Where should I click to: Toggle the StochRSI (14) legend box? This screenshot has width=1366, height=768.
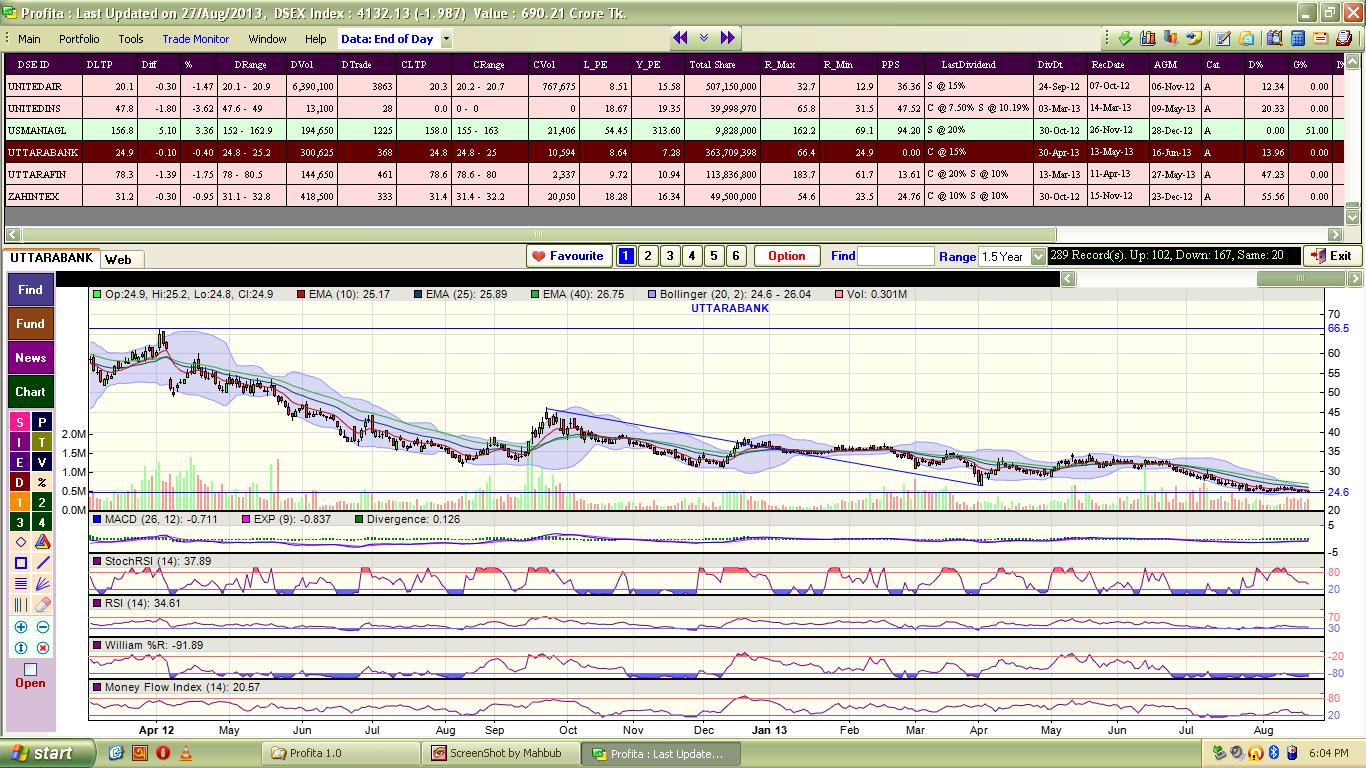click(x=97, y=561)
